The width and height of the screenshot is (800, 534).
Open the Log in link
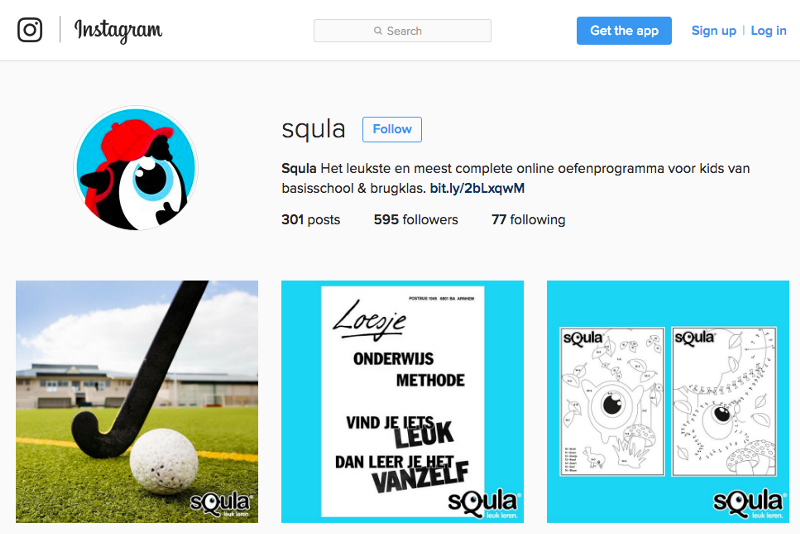click(768, 31)
